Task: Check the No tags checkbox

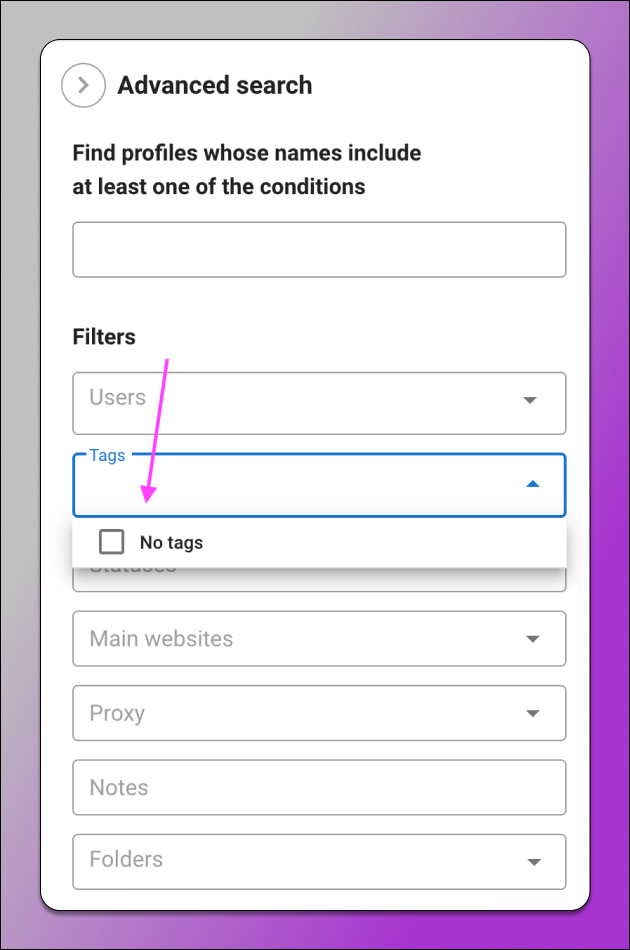Action: [x=111, y=542]
